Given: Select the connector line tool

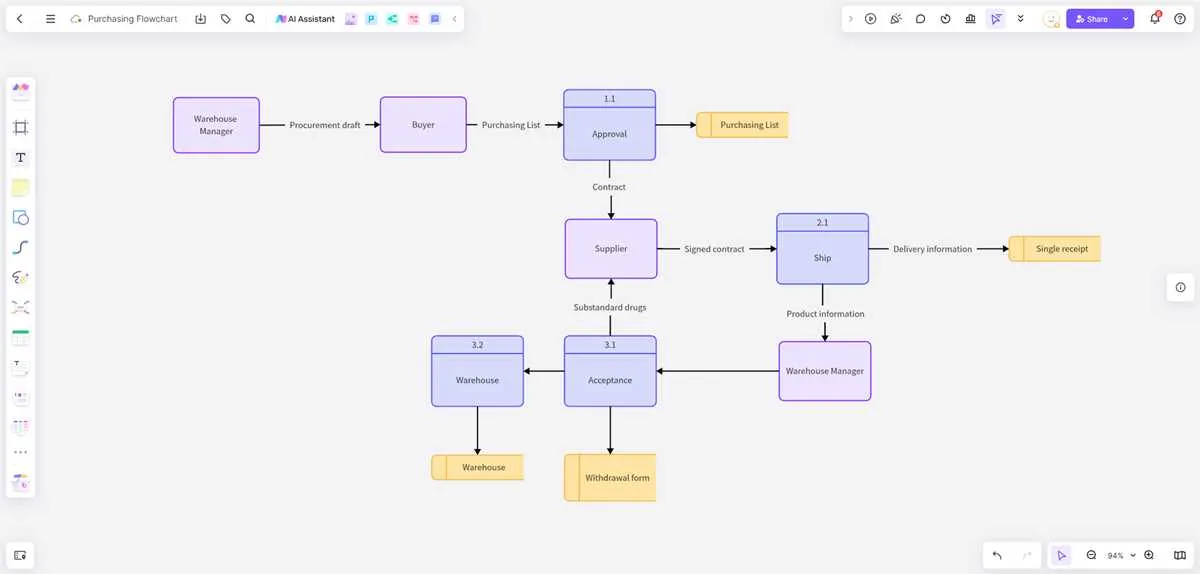Looking at the screenshot, I should pos(20,247).
